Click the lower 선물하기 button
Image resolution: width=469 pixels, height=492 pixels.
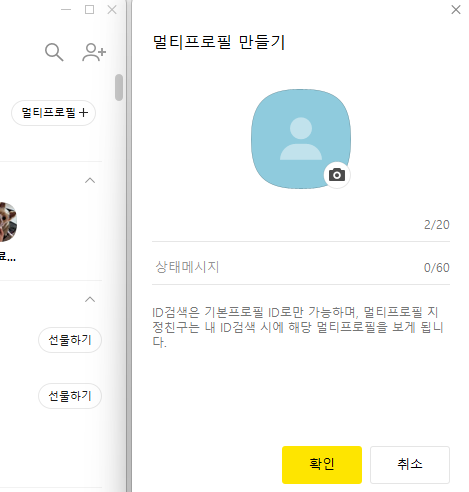(70, 396)
